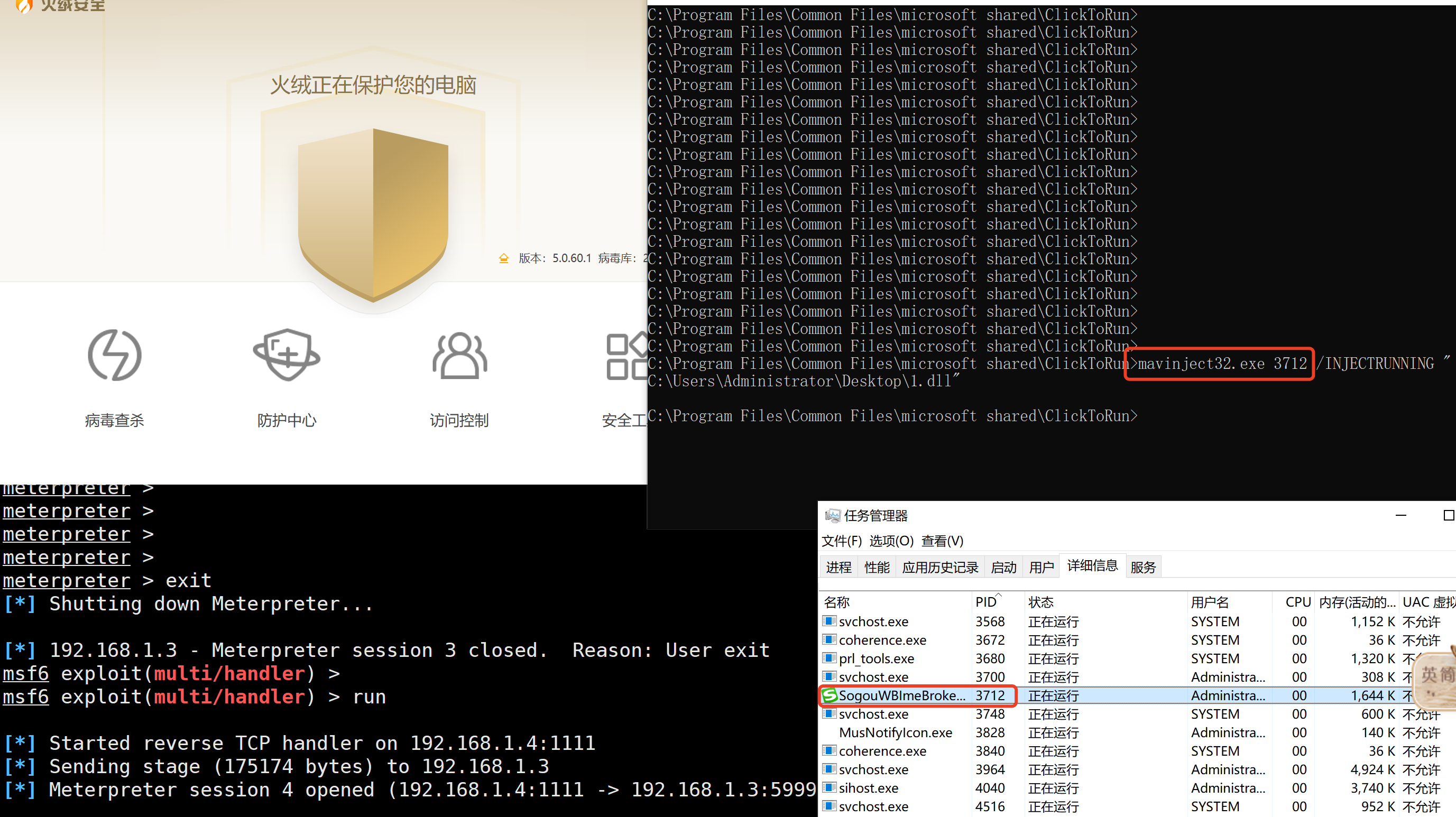Screen dimensions: 1456x817
Task: Sort by the 内存(活动的... column header
Action: click(x=1357, y=602)
